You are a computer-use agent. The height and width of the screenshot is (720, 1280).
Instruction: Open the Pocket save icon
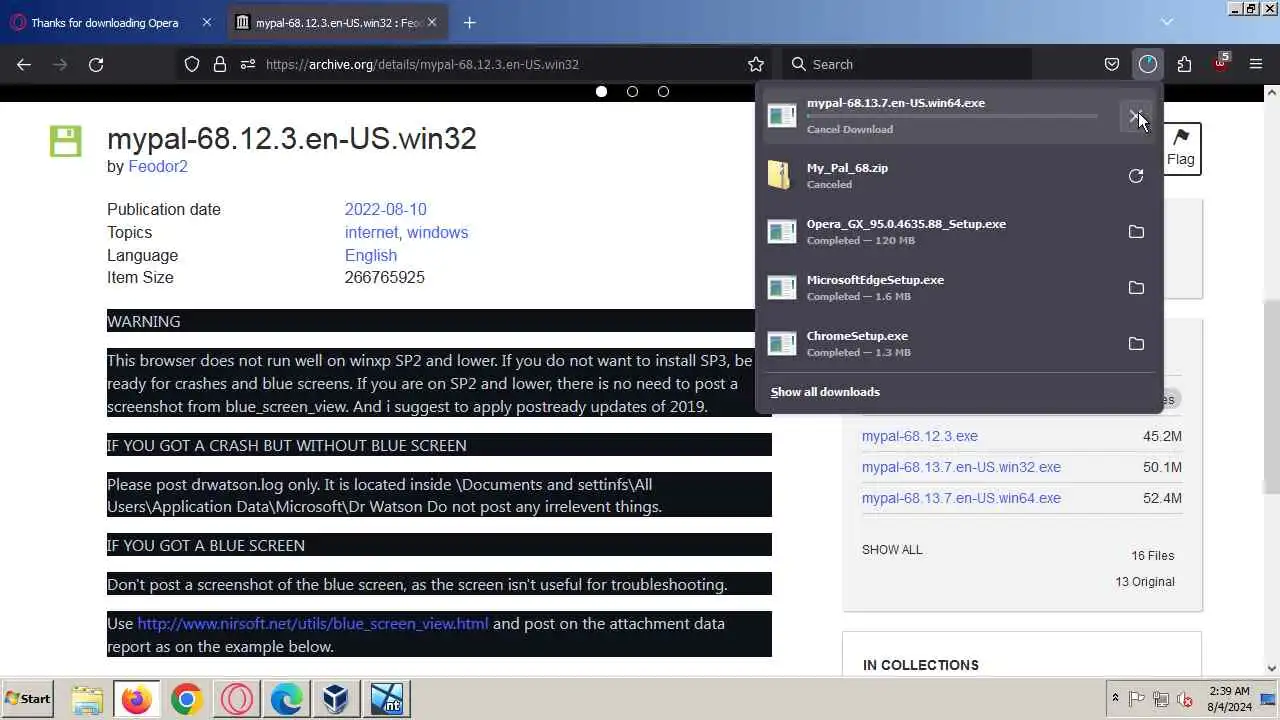coord(1112,64)
